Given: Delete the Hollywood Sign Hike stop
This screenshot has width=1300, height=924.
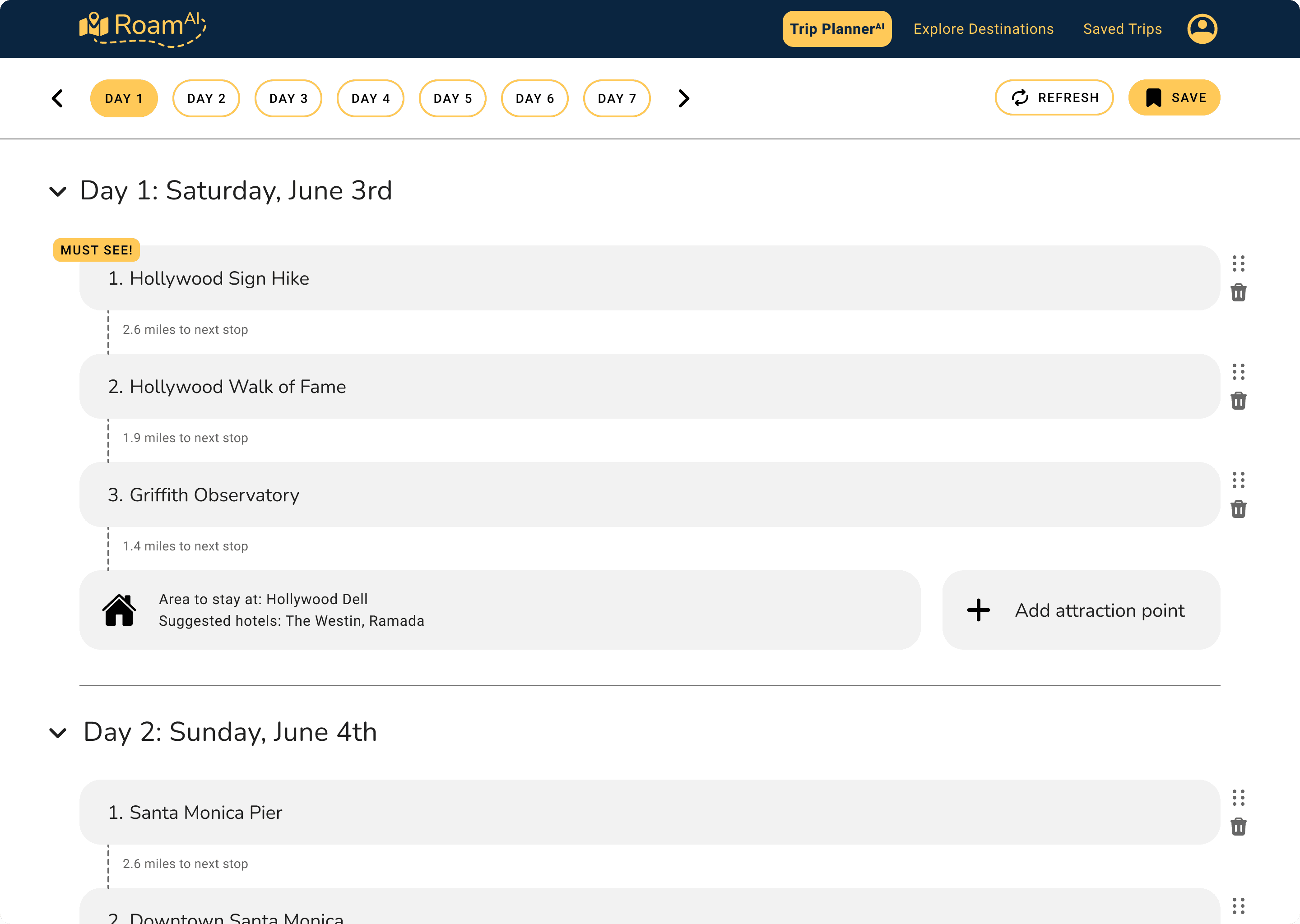Looking at the screenshot, I should point(1238,293).
